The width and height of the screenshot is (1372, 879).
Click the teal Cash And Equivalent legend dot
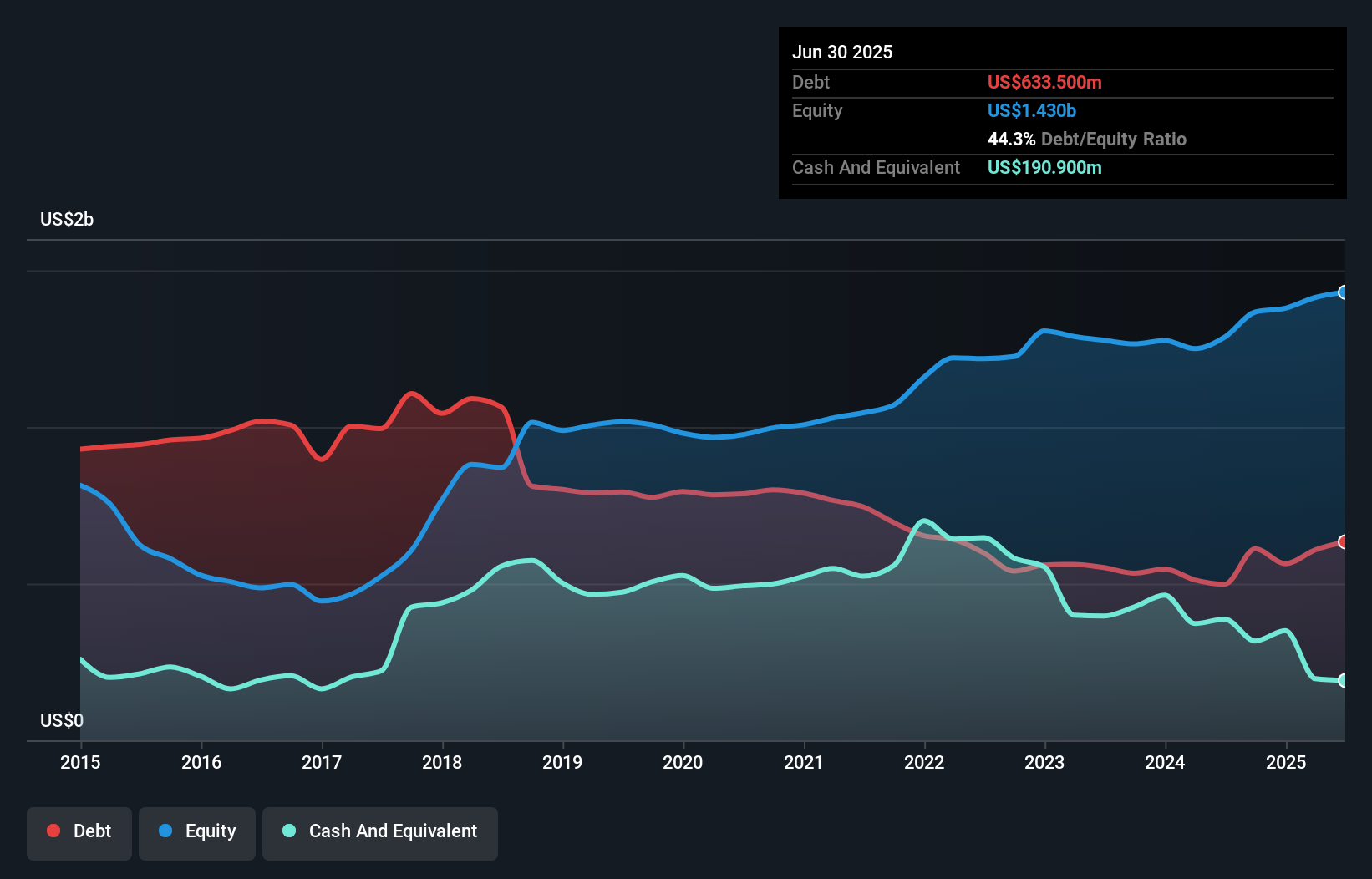tap(287, 831)
